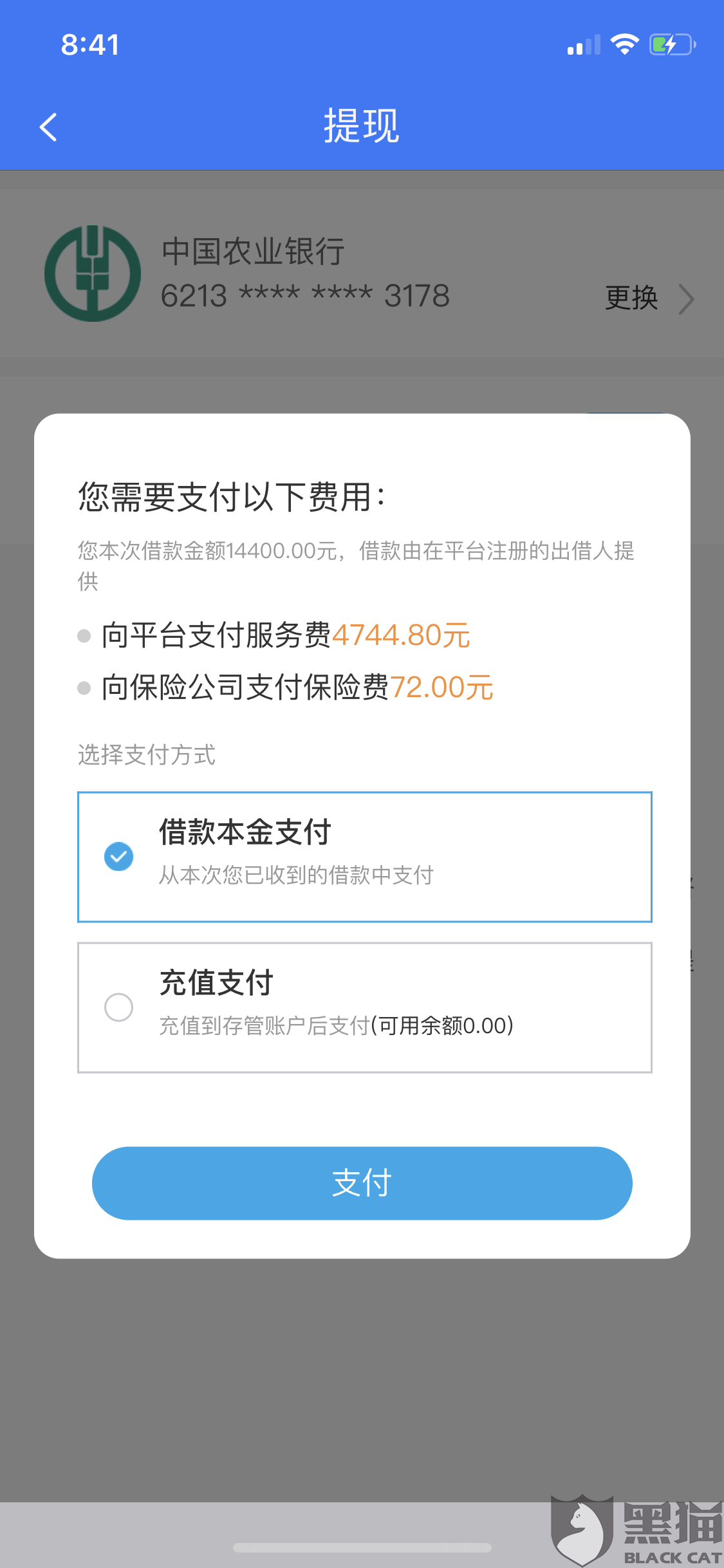724x1568 pixels.
Task: Tap the cellular signal bars icon
Action: pyautogui.click(x=584, y=45)
